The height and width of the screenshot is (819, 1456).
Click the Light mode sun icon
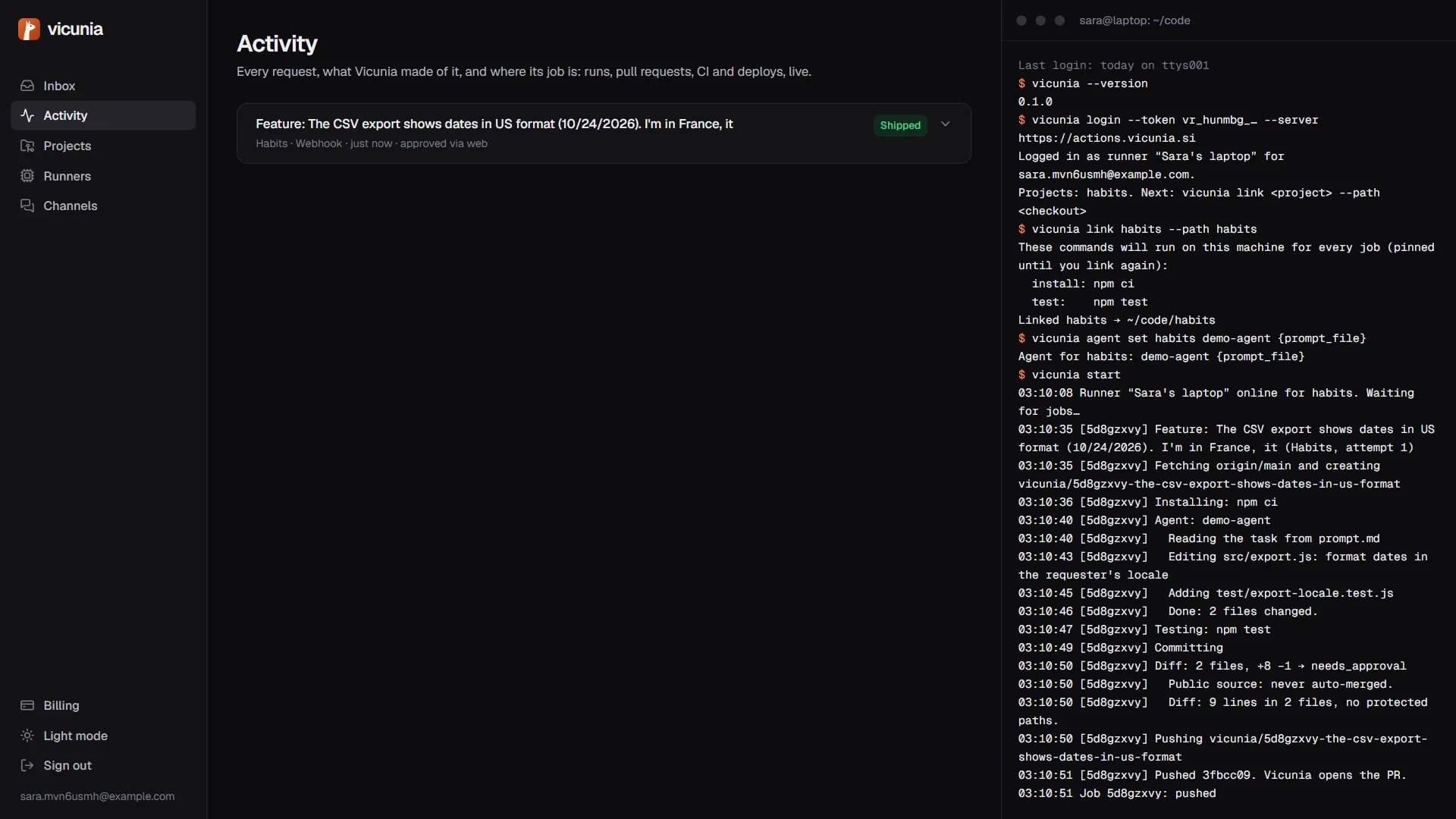tap(27, 736)
